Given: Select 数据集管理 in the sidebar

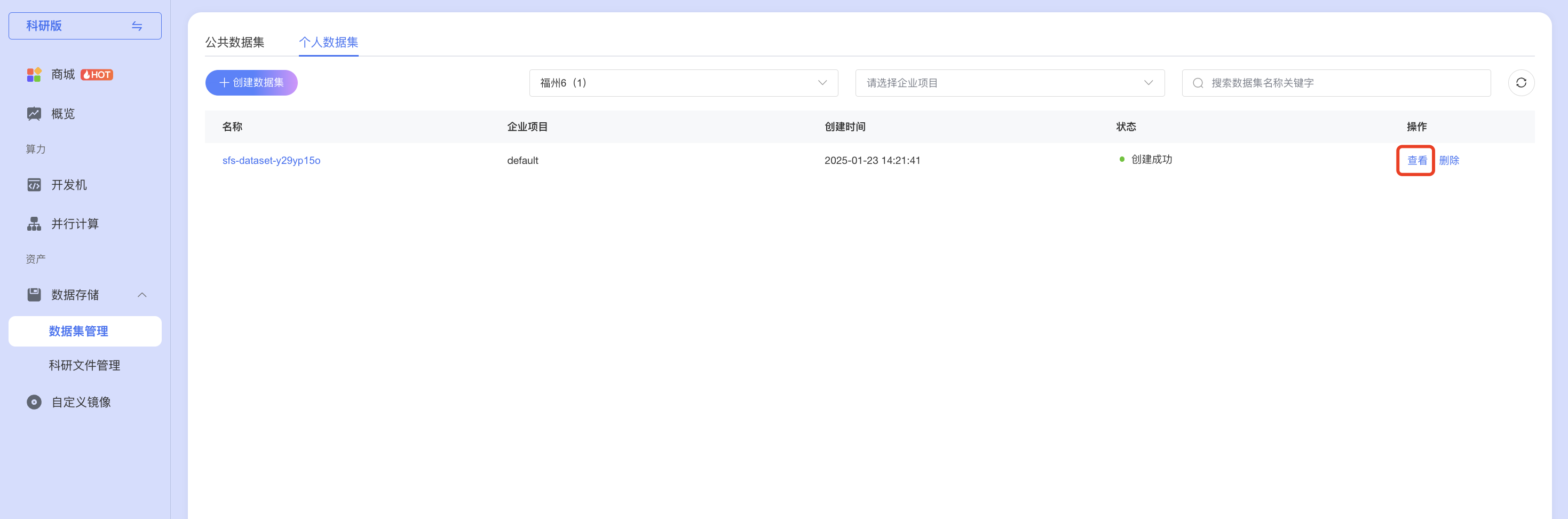Looking at the screenshot, I should (x=85, y=332).
